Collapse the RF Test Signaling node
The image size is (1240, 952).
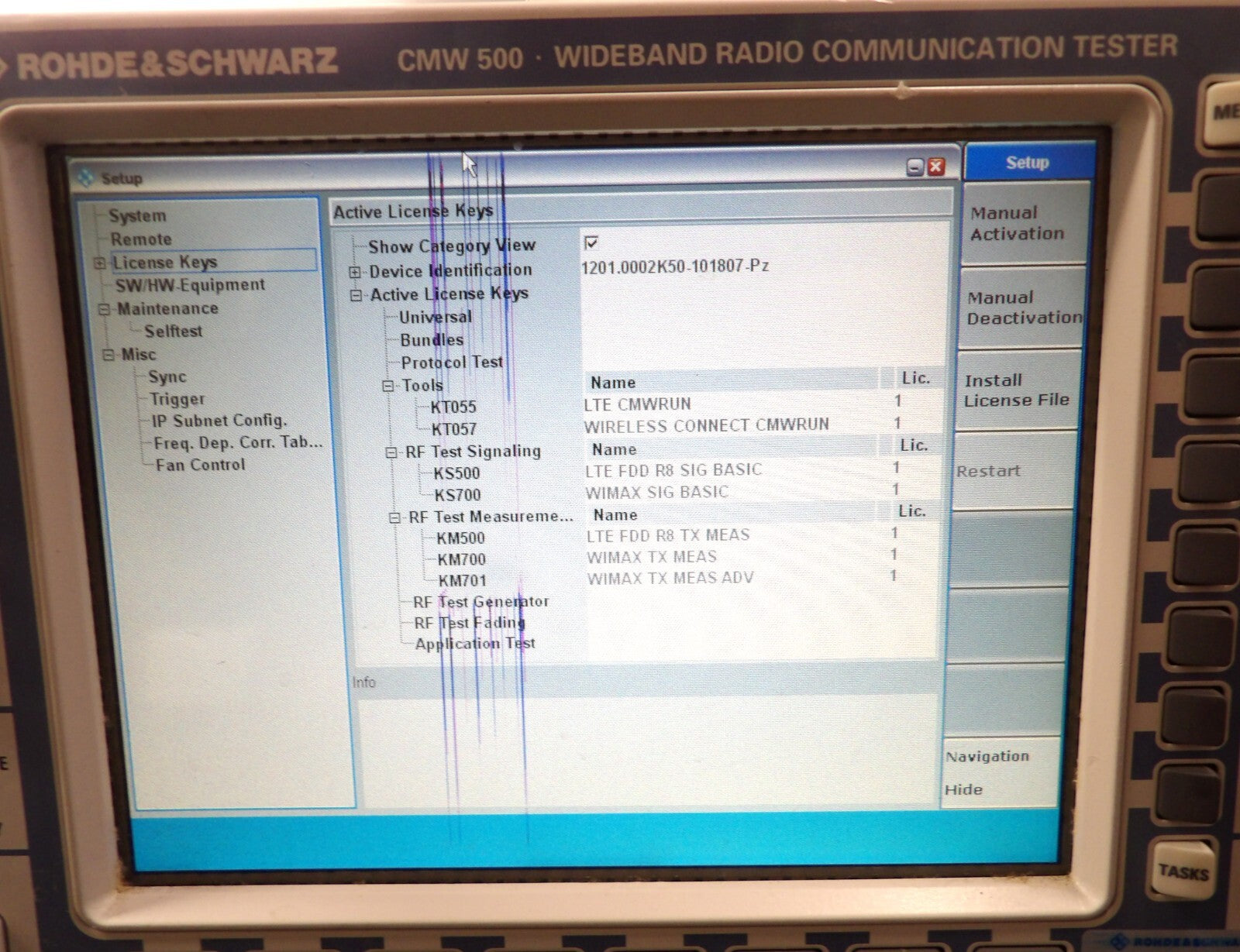point(392,452)
